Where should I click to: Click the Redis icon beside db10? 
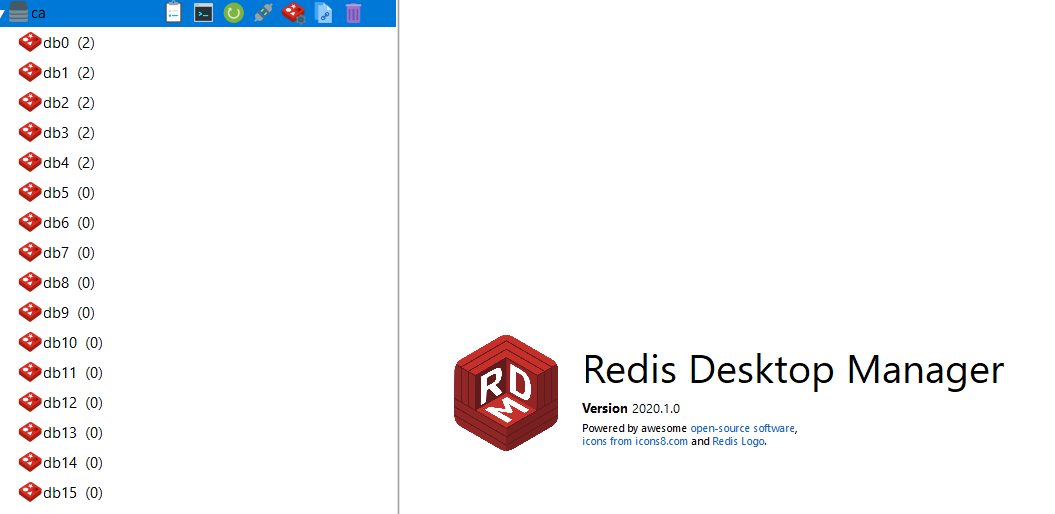(x=30, y=342)
